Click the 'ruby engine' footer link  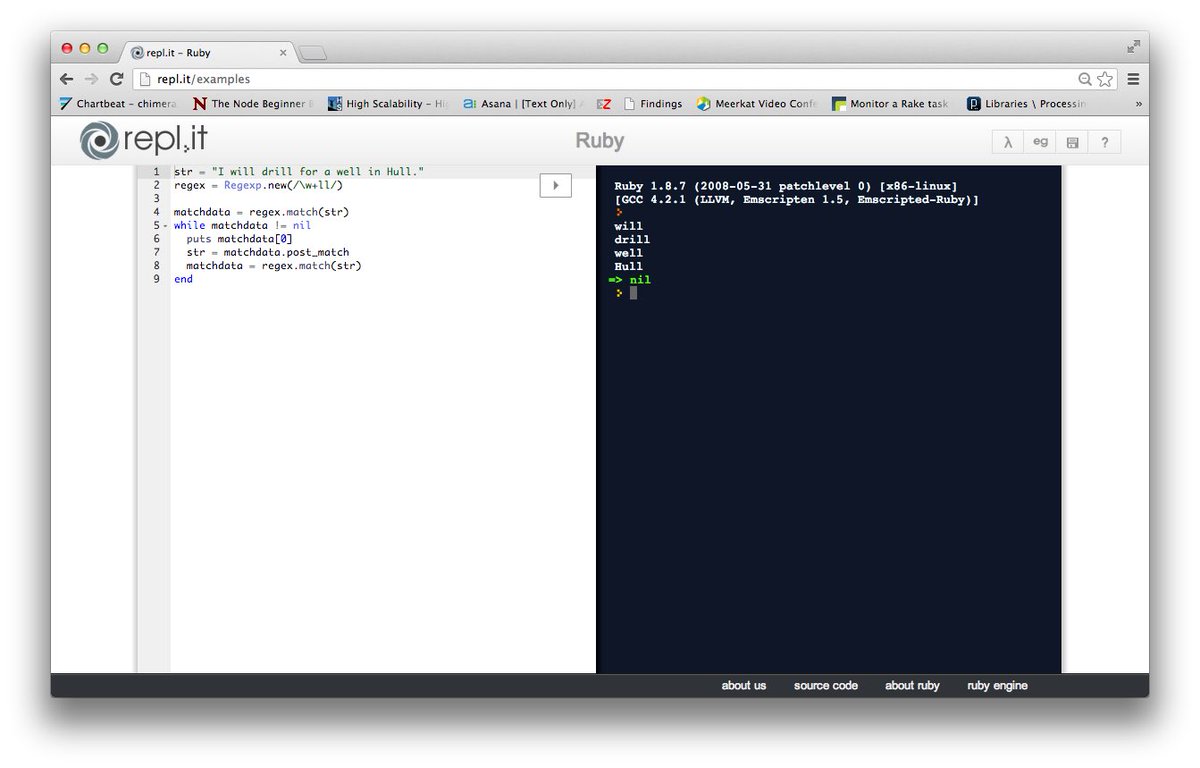[x=997, y=686]
